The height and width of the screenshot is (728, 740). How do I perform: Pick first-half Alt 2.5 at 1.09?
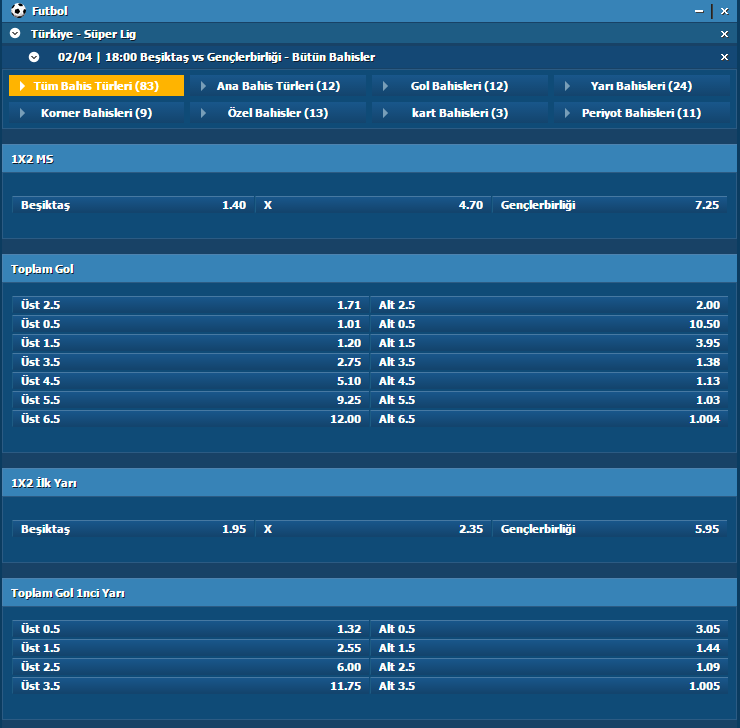tap(549, 667)
